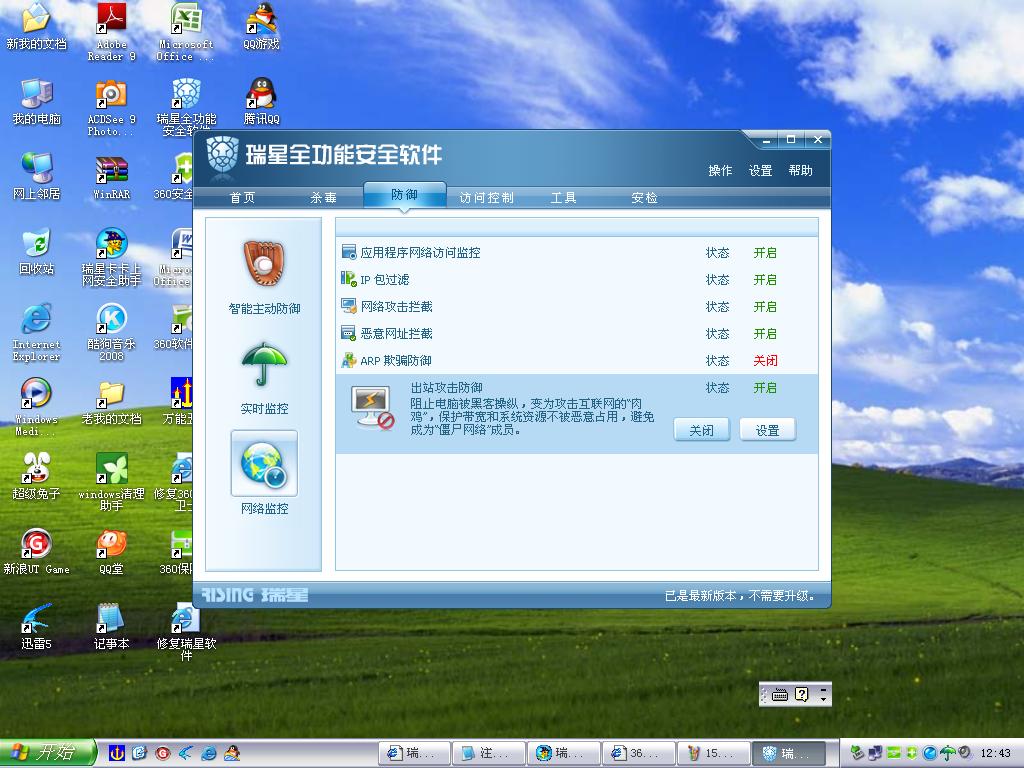Click 关闭 button for 出站攻击防御
Image resolution: width=1024 pixels, height=768 pixels.
click(701, 430)
